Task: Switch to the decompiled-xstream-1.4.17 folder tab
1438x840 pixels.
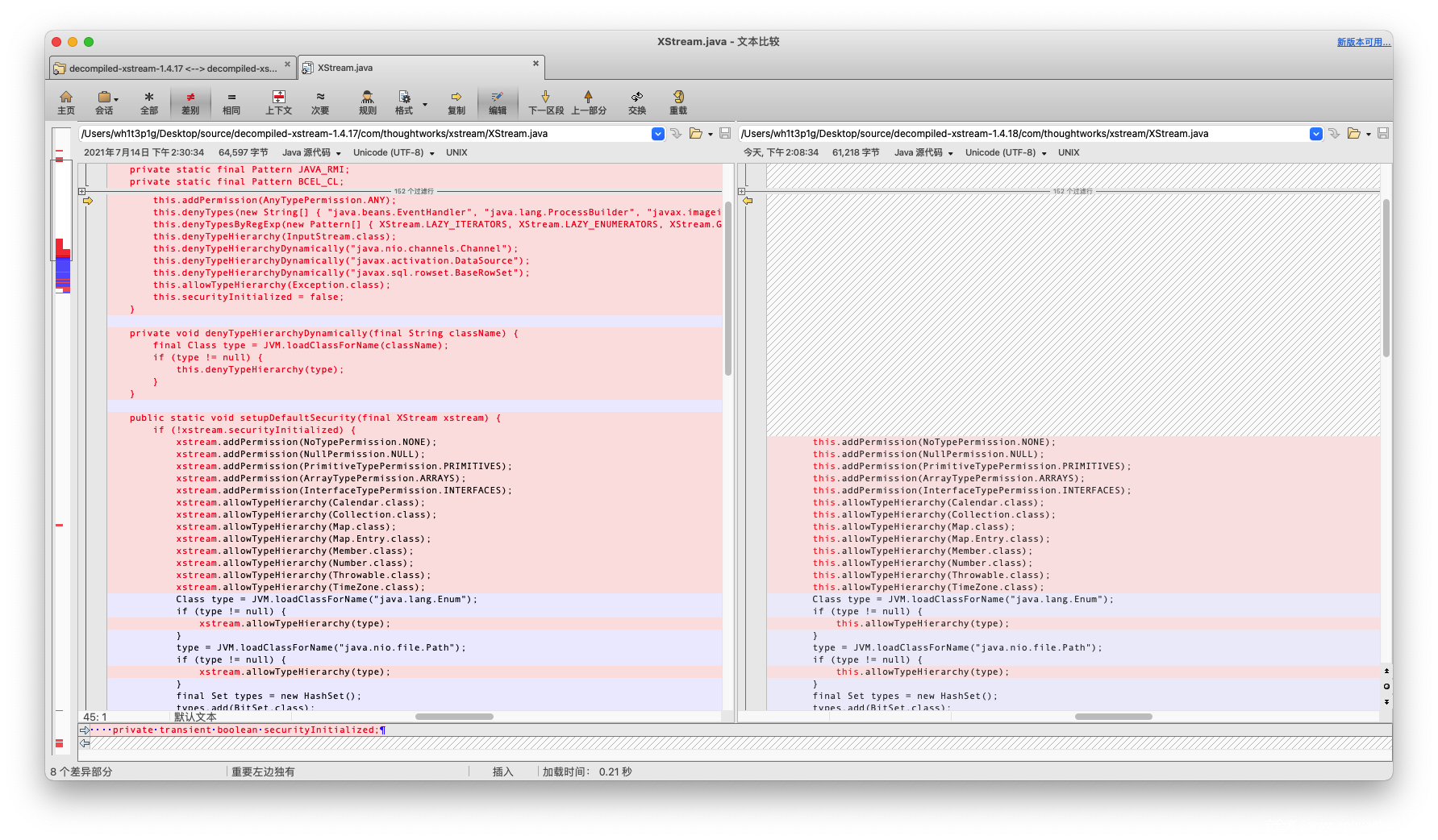Action: (x=172, y=69)
